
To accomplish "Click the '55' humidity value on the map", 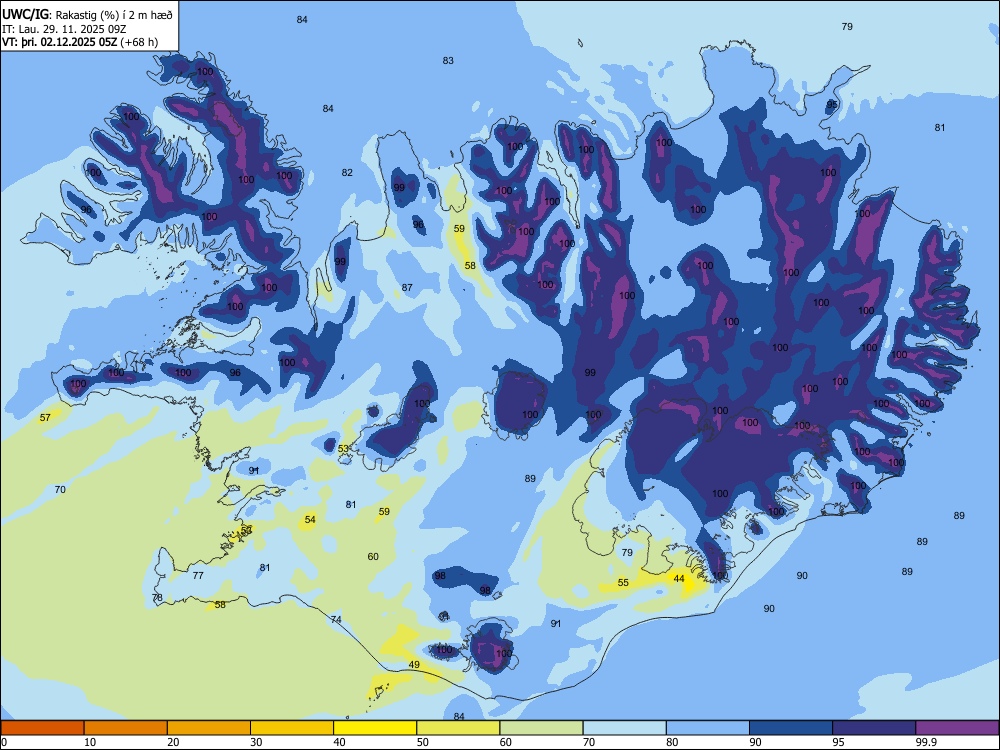I will tap(623, 582).
